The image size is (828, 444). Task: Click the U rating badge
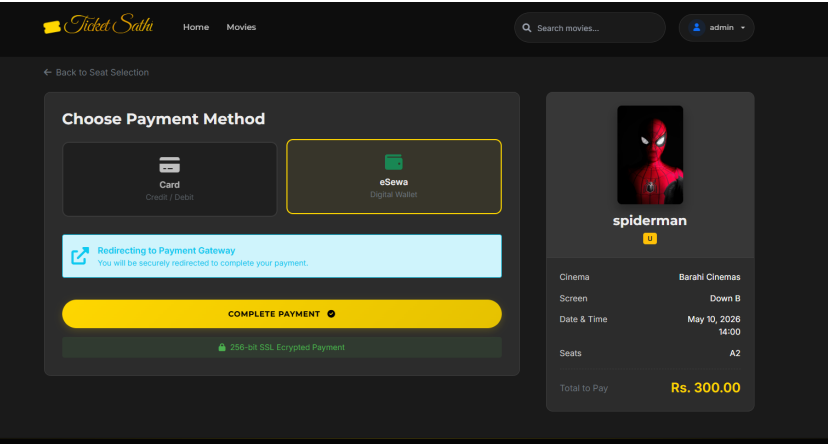point(650,239)
